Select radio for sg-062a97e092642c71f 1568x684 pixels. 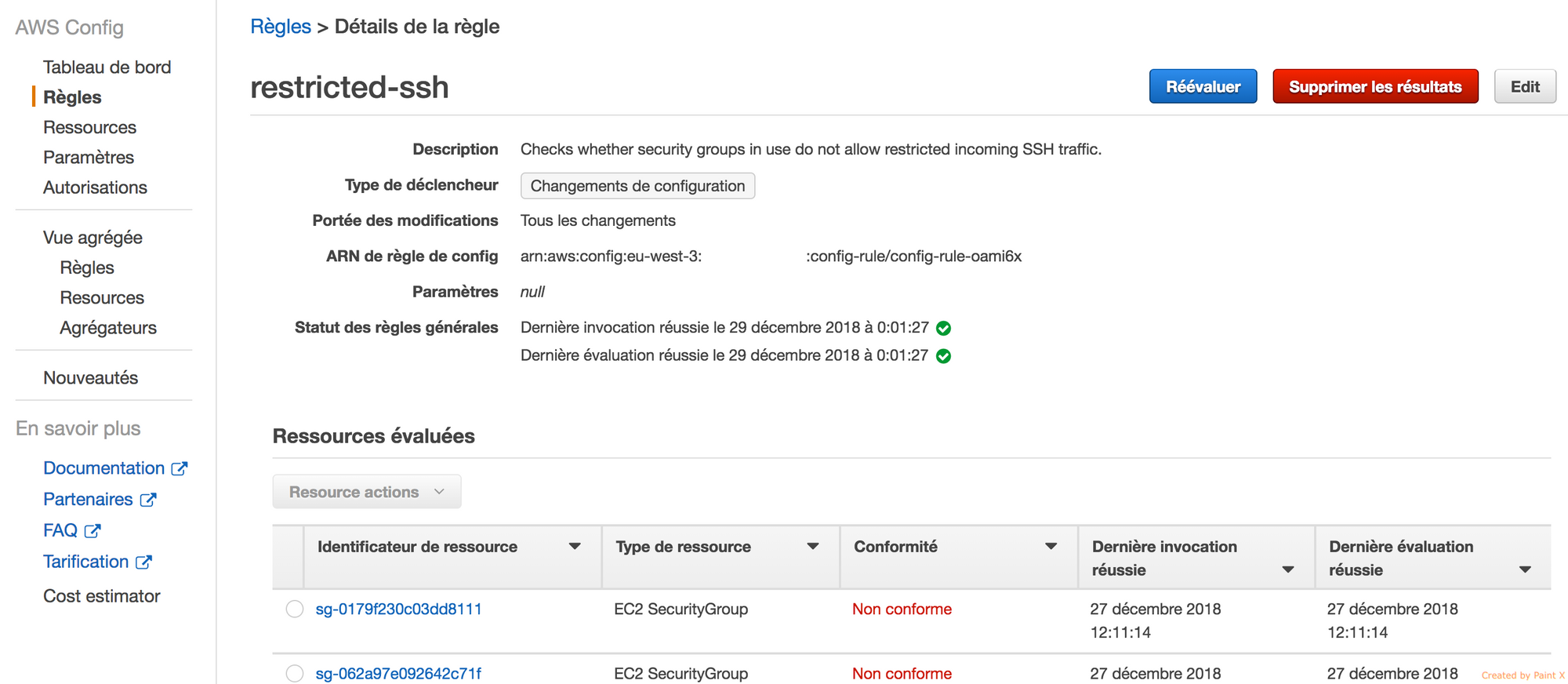(295, 674)
